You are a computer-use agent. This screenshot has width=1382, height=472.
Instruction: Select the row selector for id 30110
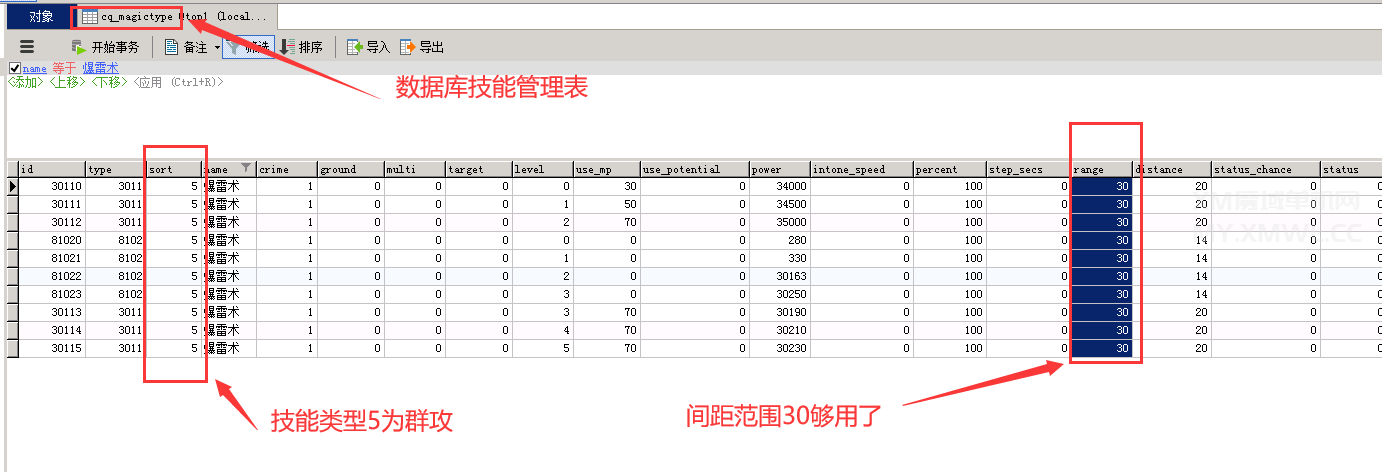coord(12,187)
